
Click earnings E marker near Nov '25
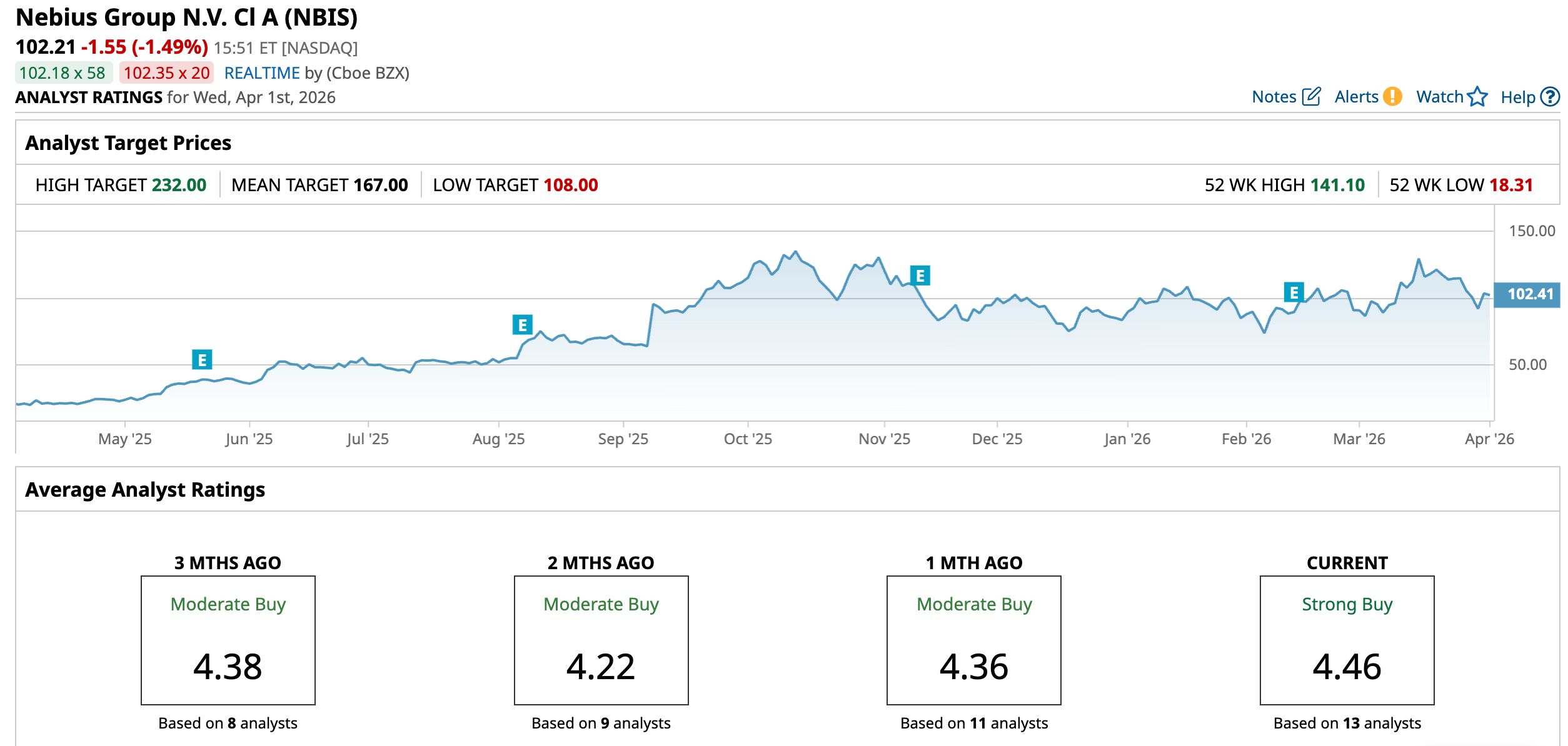point(920,276)
